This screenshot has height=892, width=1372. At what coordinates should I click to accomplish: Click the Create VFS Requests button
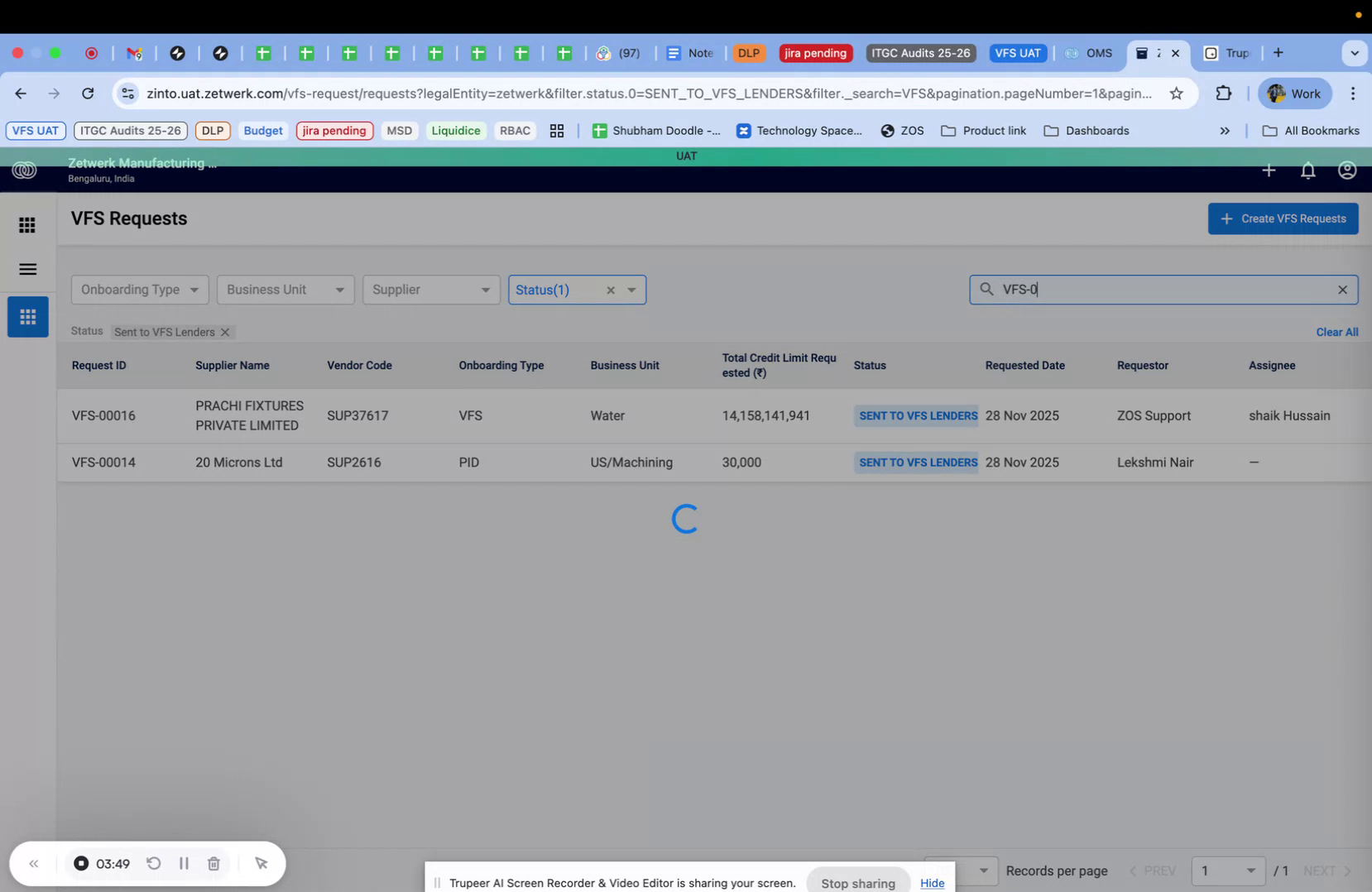coord(1282,218)
